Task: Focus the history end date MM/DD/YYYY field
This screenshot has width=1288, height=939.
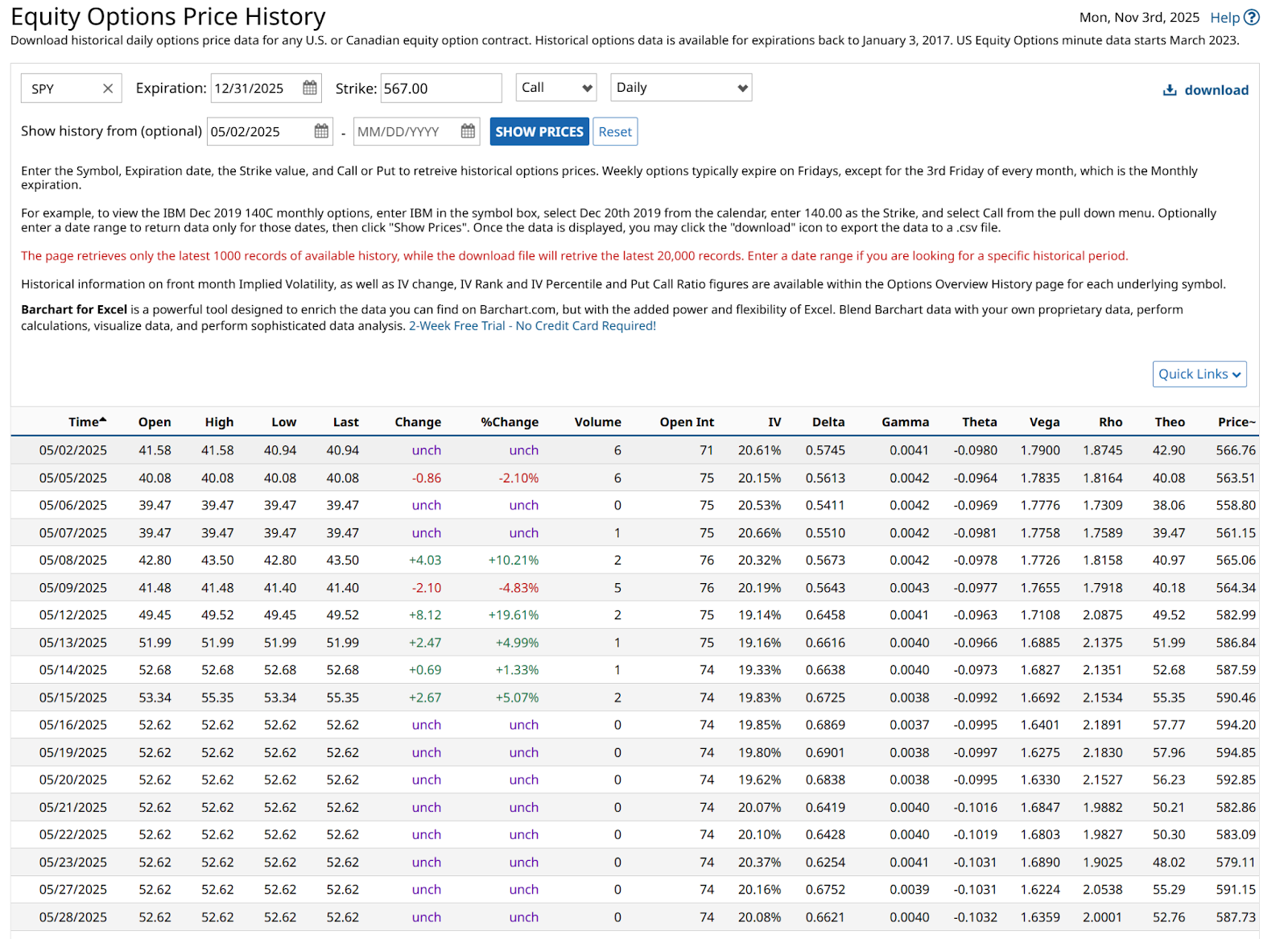Action: point(406,132)
